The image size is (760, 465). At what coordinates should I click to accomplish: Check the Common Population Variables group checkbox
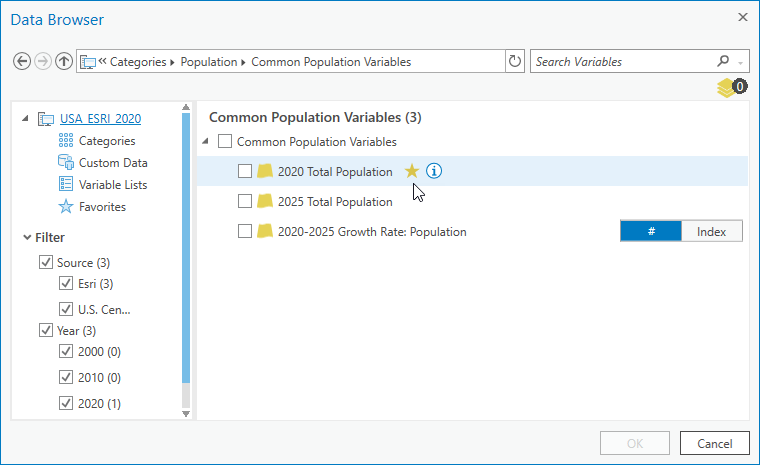[x=225, y=141]
